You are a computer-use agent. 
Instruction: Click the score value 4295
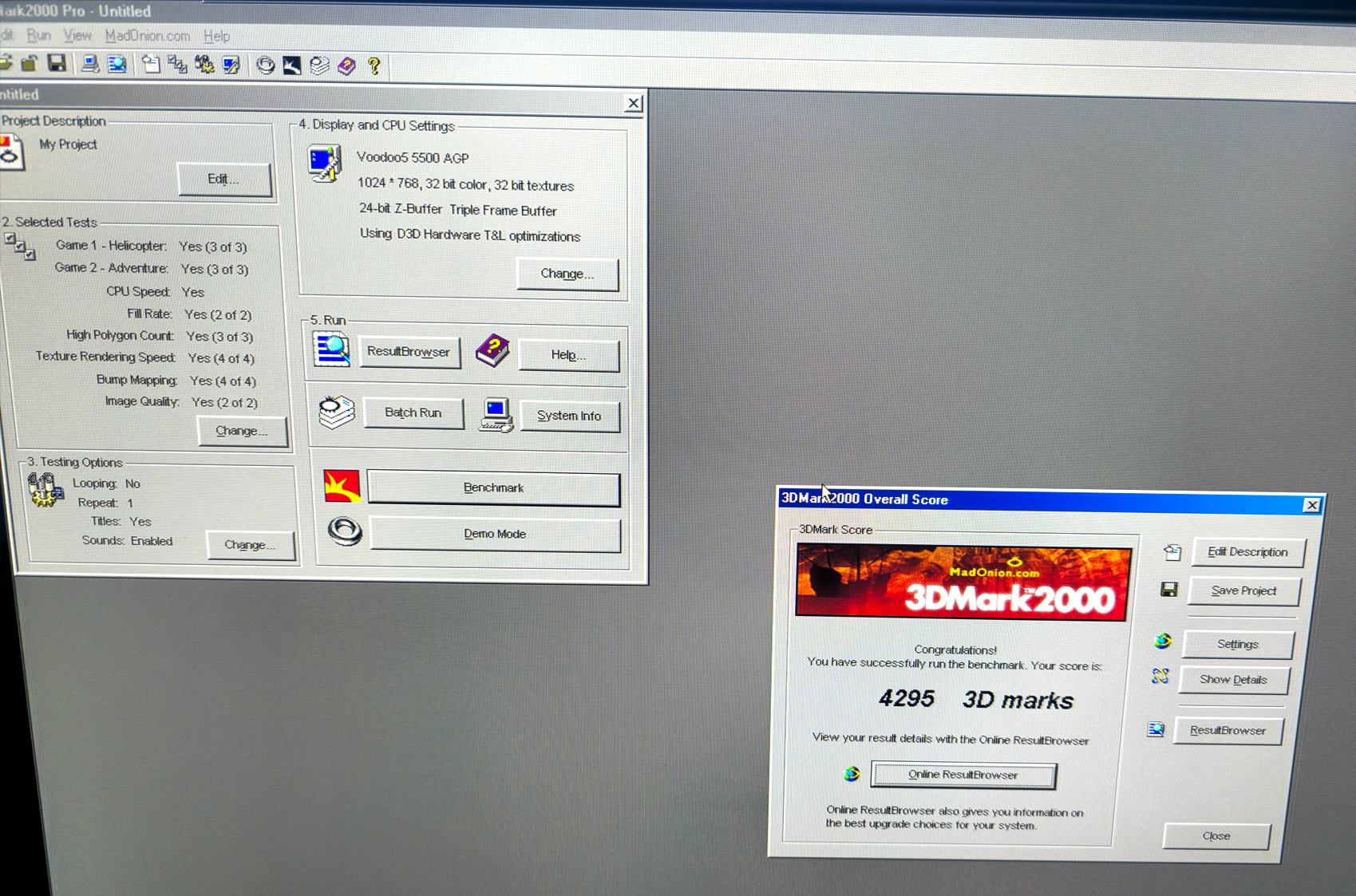907,698
